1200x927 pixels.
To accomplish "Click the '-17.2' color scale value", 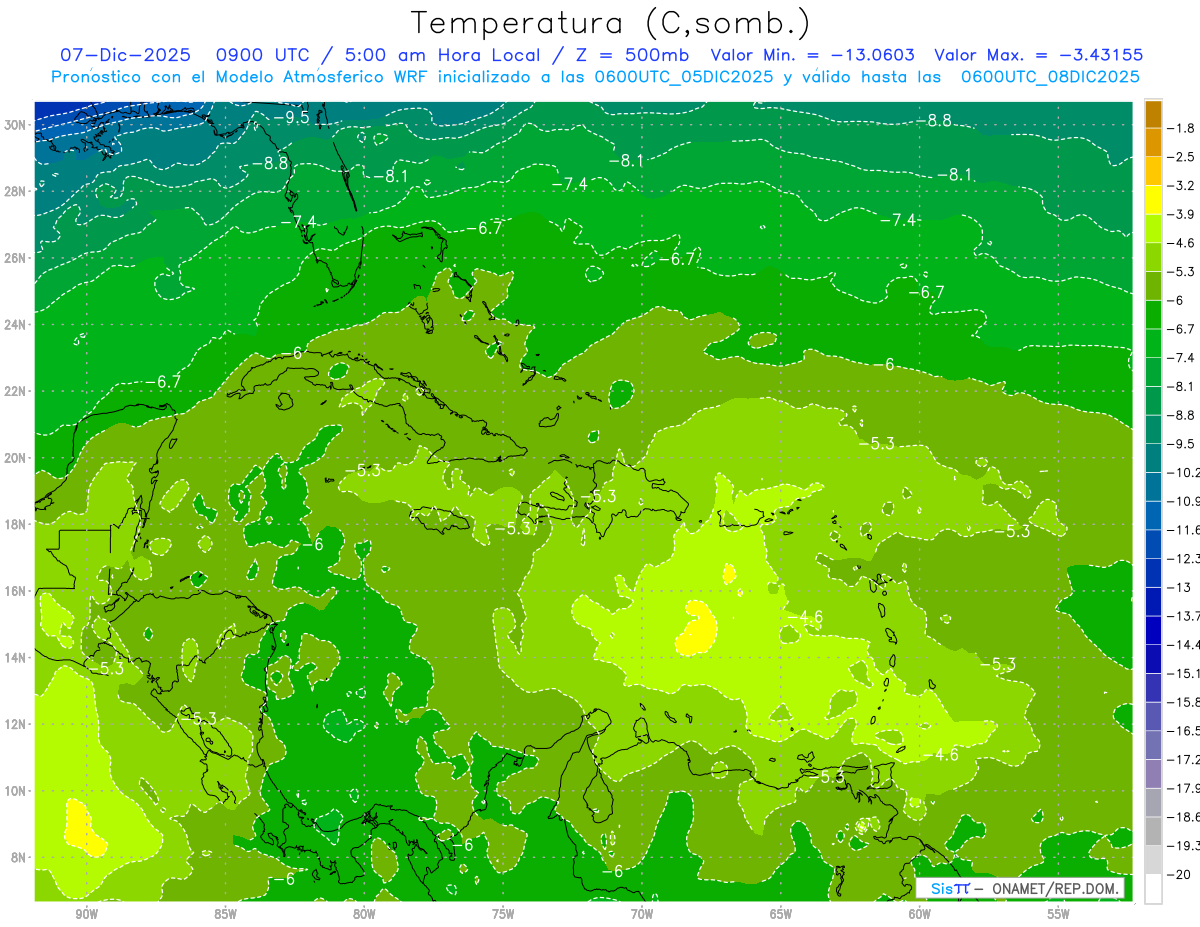I will [x=1185, y=760].
